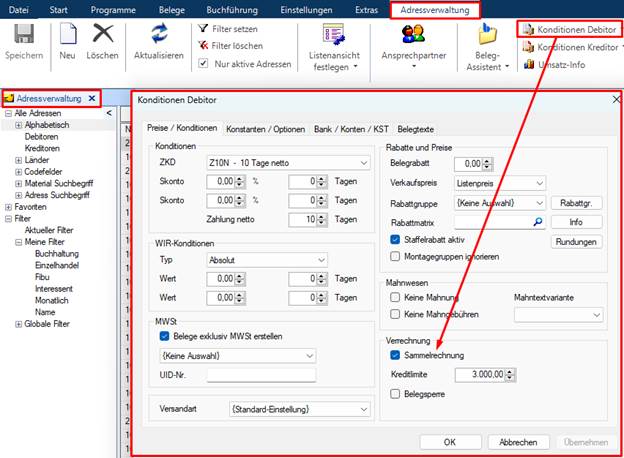Viewport: 624px width, 458px height.
Task: Select Kreditoren in address tree
Action: point(42,148)
